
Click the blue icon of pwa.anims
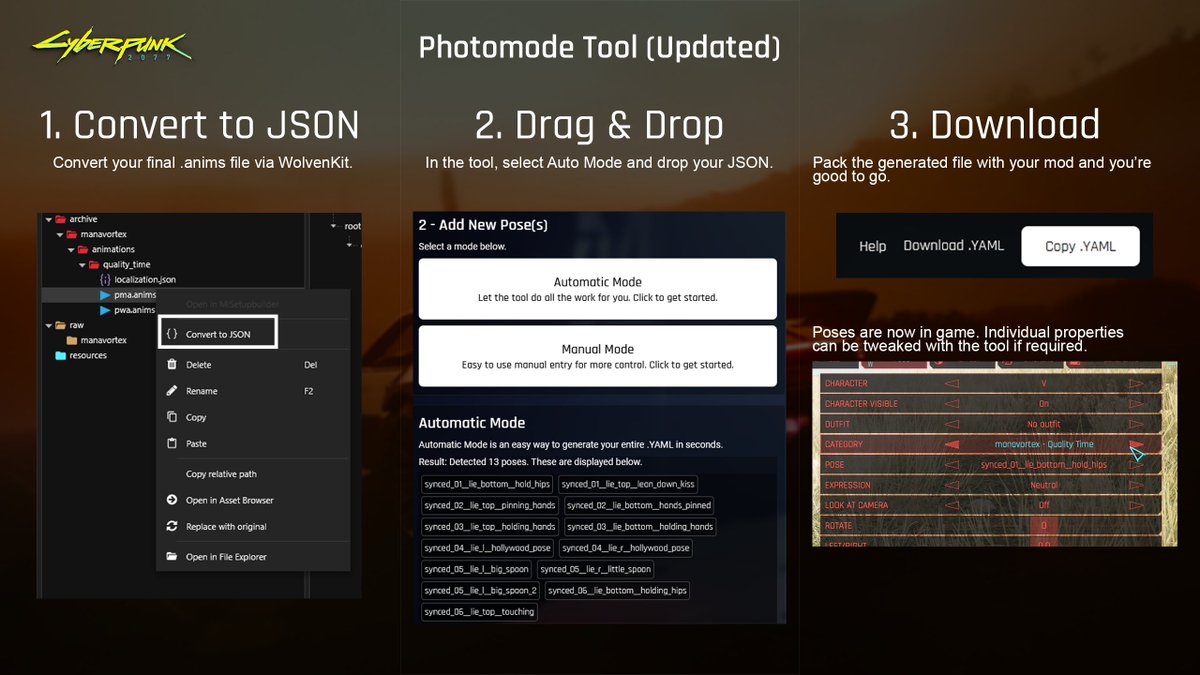coord(106,310)
